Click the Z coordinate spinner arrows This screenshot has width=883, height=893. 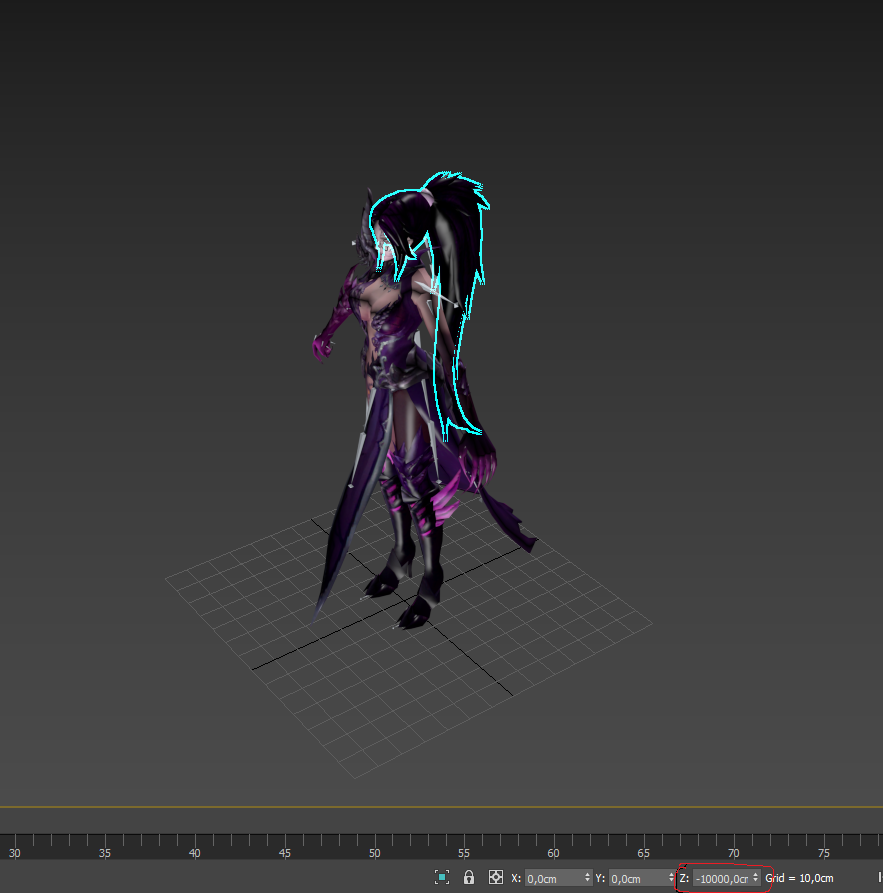[x=756, y=878]
